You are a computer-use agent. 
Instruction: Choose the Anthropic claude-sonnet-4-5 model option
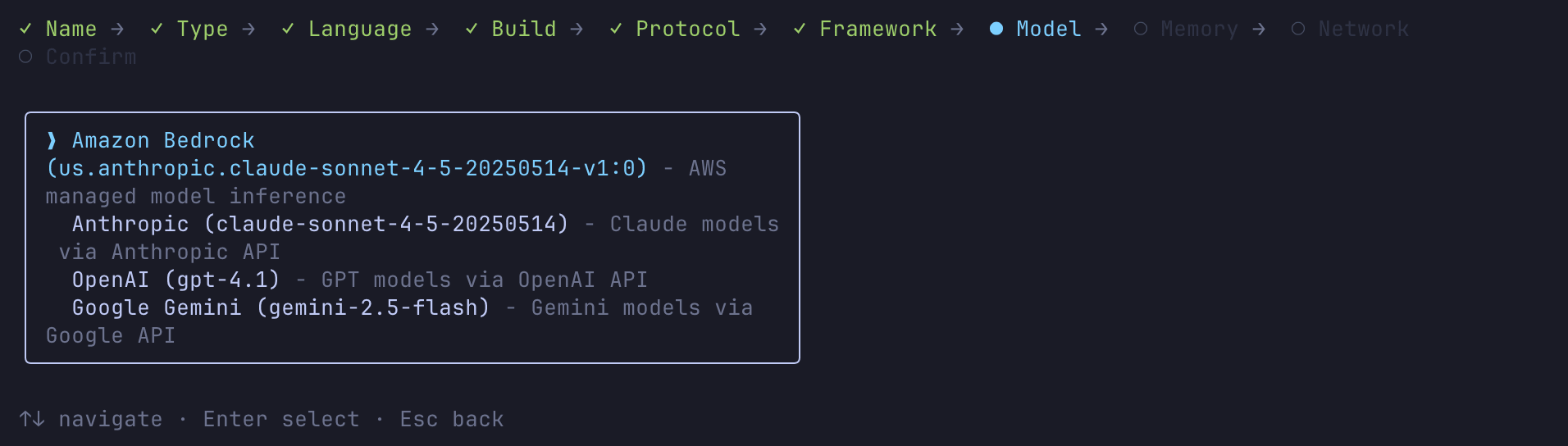[x=320, y=224]
